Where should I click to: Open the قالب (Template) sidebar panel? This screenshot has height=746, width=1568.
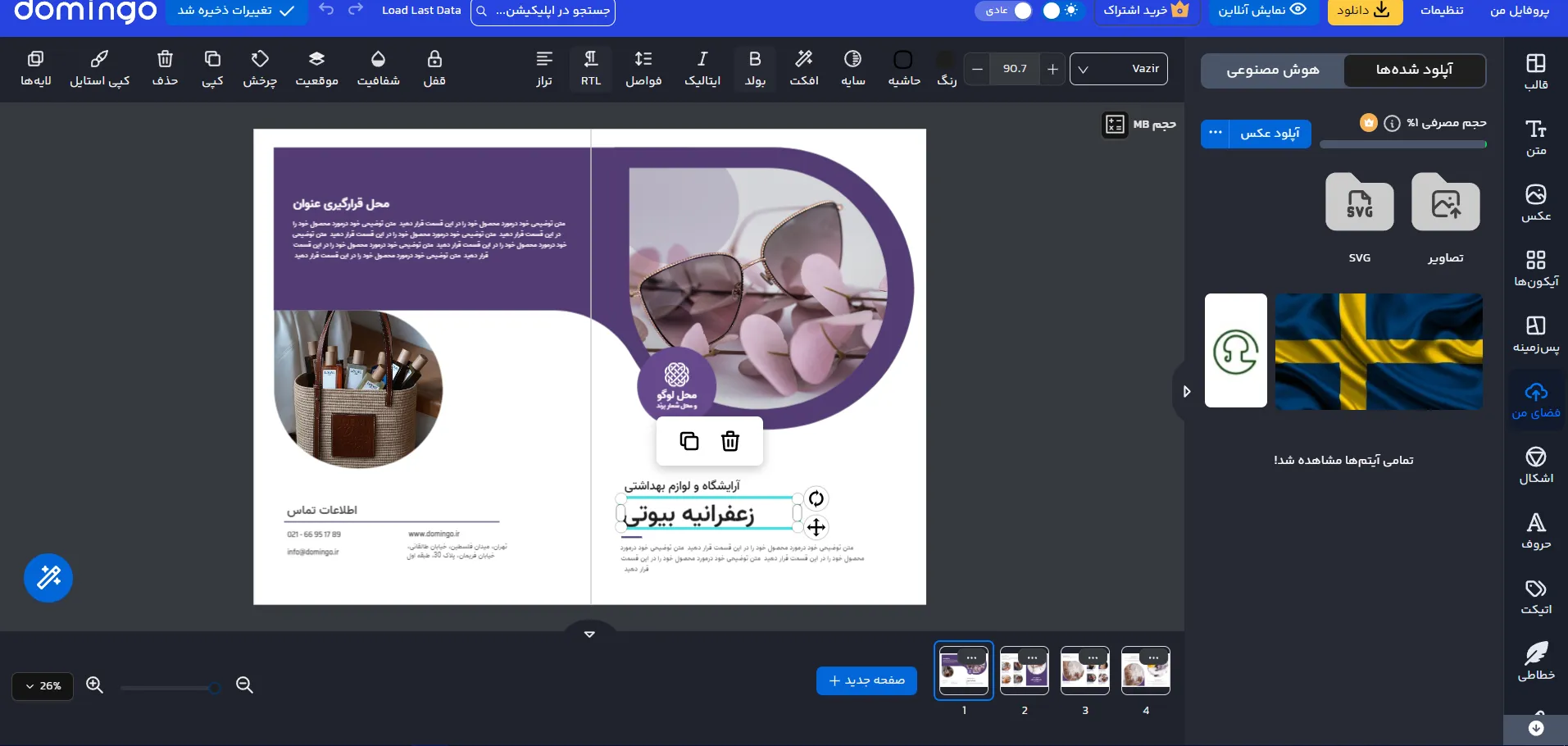[1536, 71]
